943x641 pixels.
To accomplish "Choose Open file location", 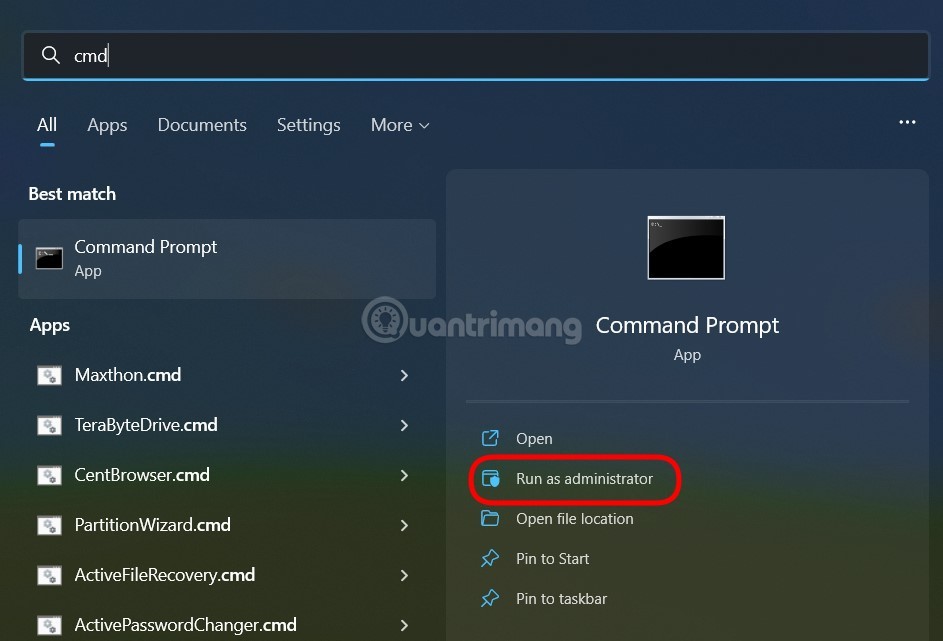I will (574, 519).
